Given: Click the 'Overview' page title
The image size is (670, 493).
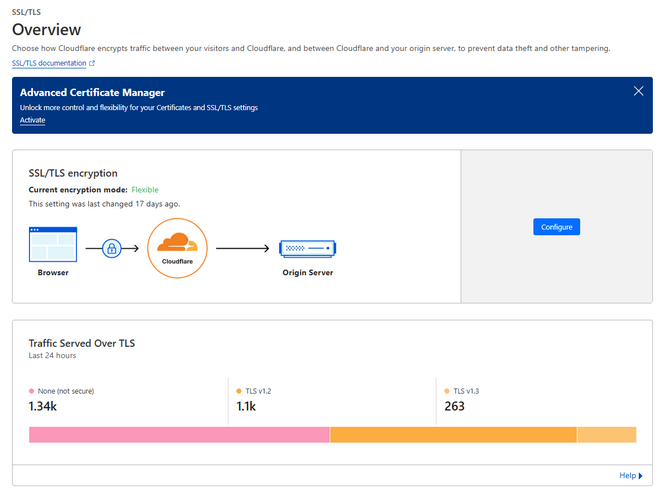Looking at the screenshot, I should (x=46, y=29).
